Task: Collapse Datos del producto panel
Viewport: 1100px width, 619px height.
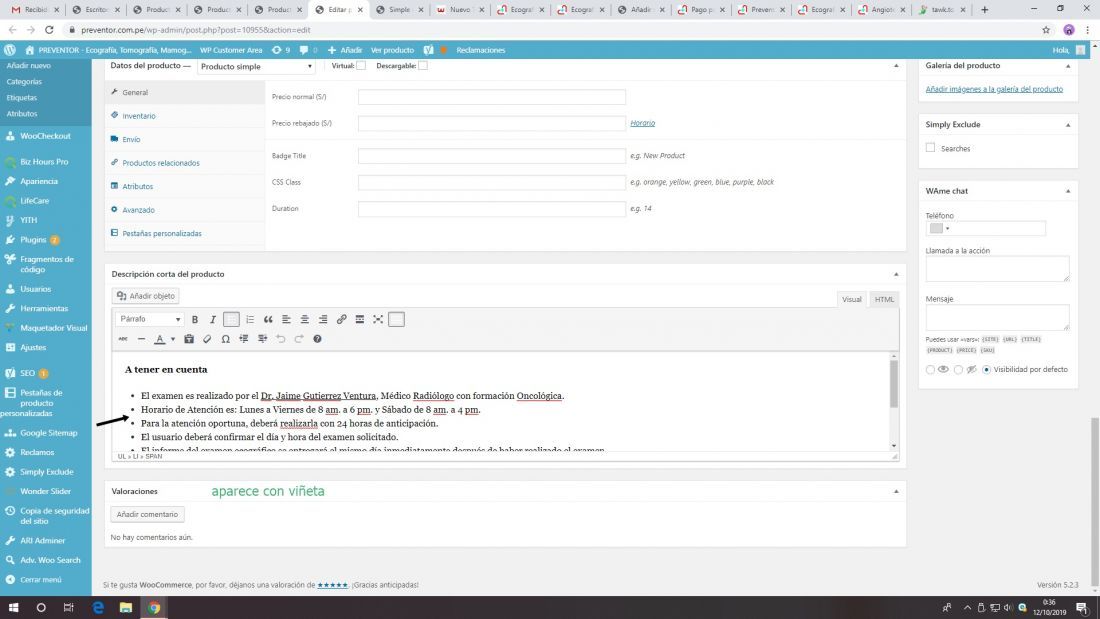Action: tap(896, 65)
